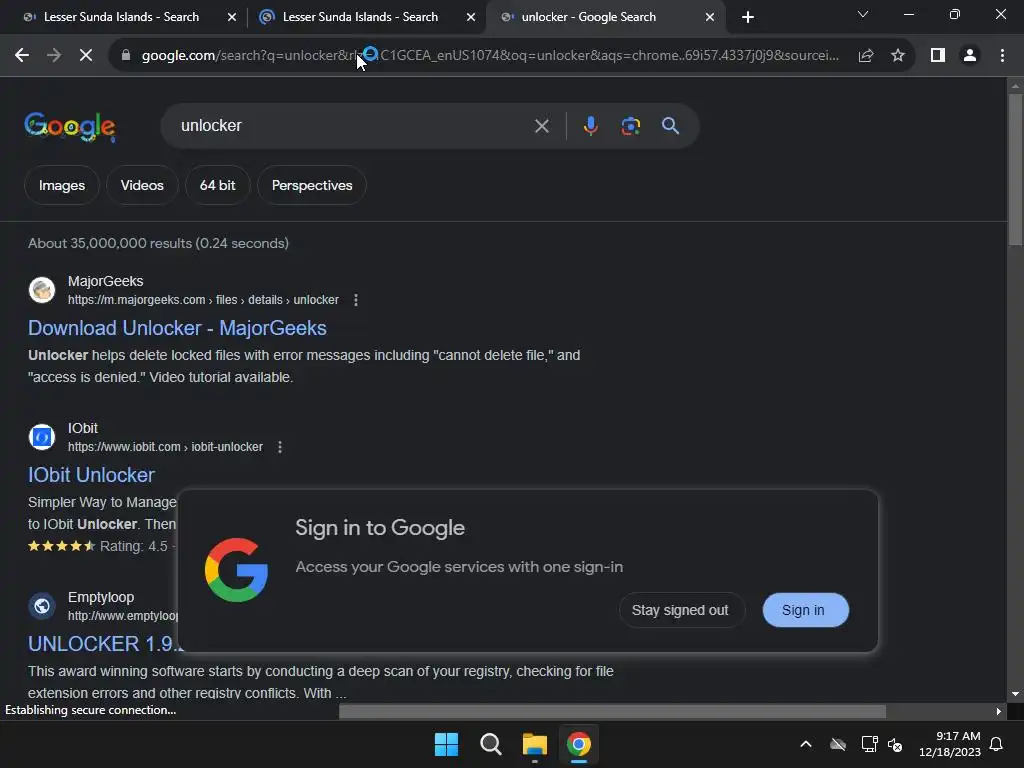The image size is (1024, 768).
Task: Open the notification bell in the taskbar
Action: [x=996, y=744]
